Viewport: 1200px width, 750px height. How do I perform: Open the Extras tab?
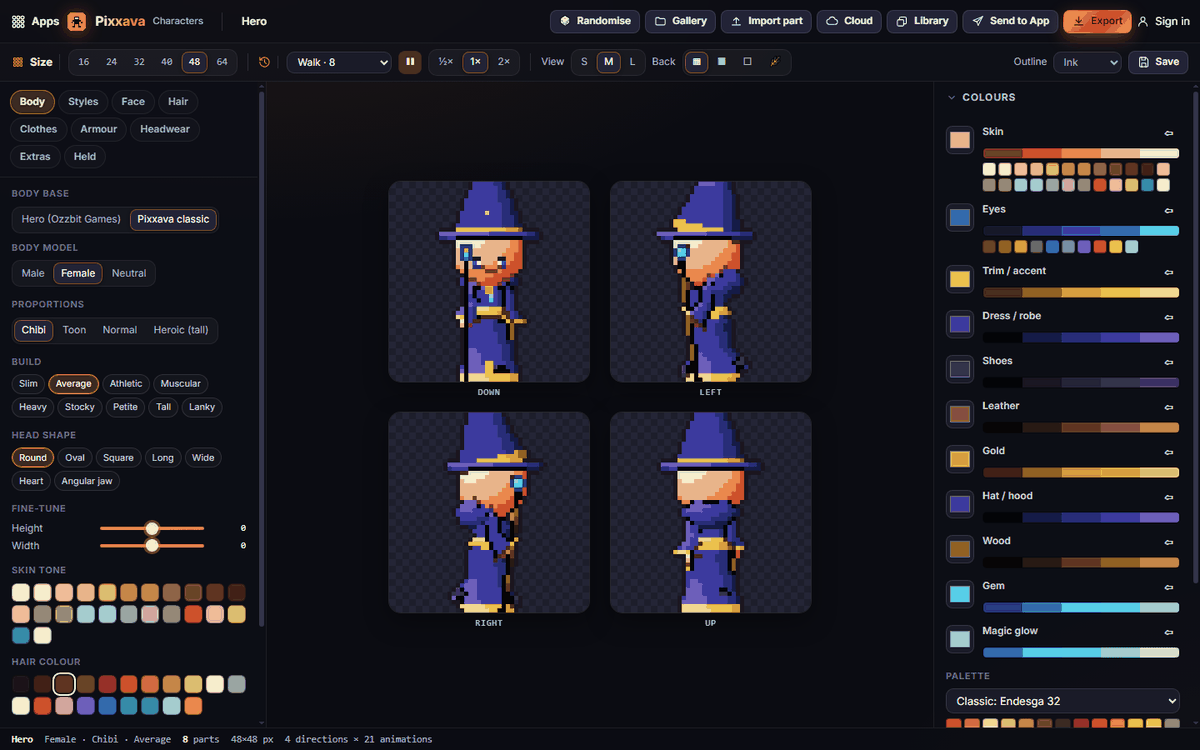(x=35, y=156)
